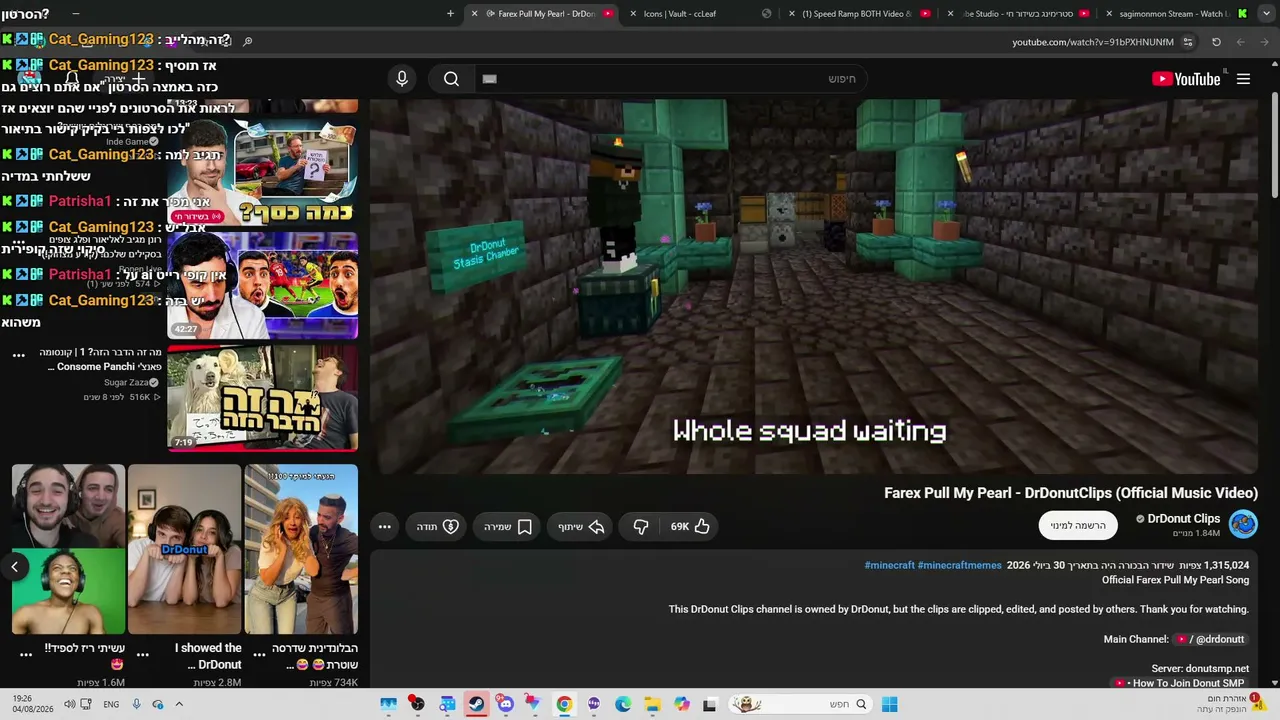Open the taskbar microphone indicator
The width and height of the screenshot is (1280, 720).
pos(137,704)
